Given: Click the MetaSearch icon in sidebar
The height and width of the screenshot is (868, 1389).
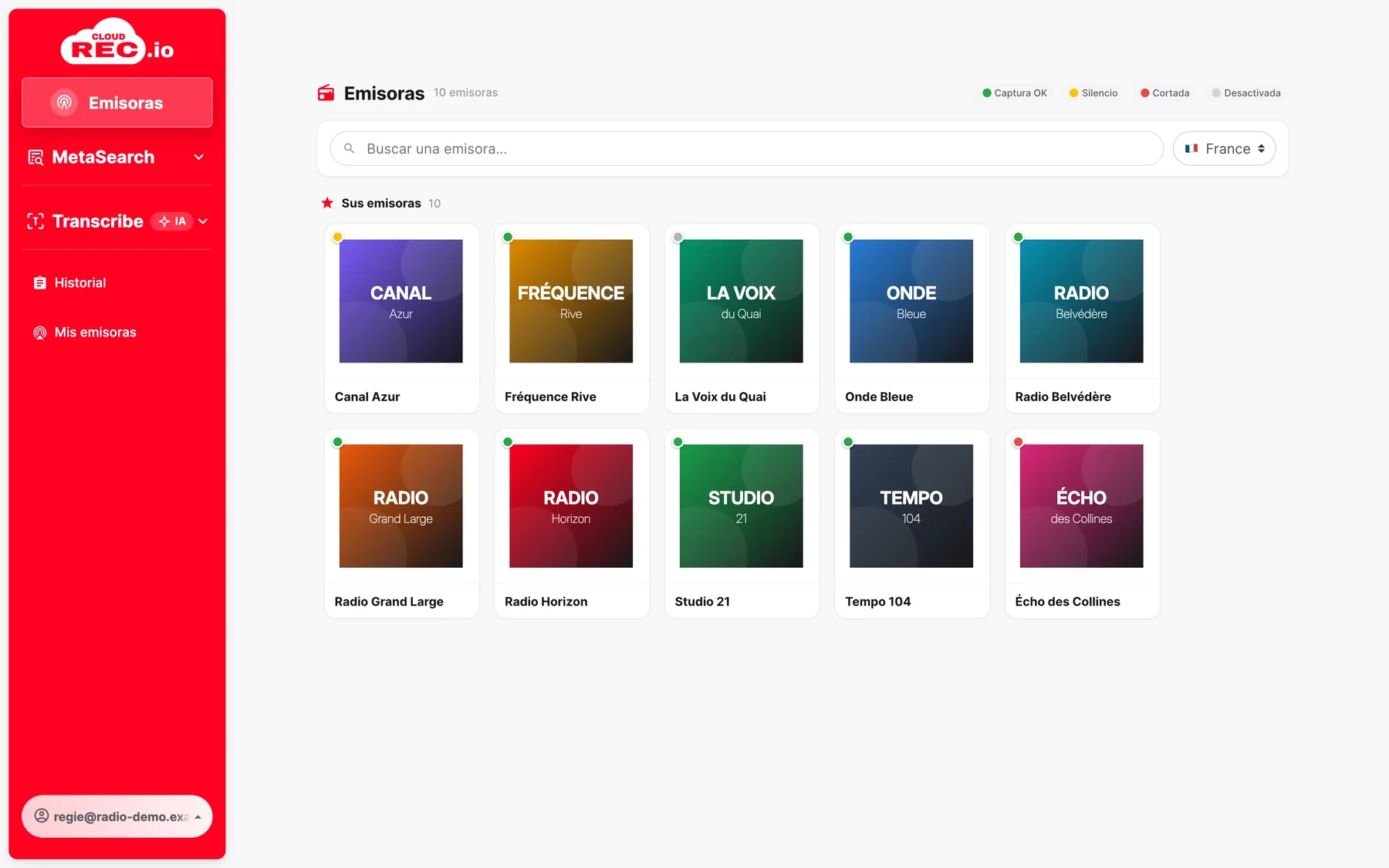Looking at the screenshot, I should (x=35, y=157).
